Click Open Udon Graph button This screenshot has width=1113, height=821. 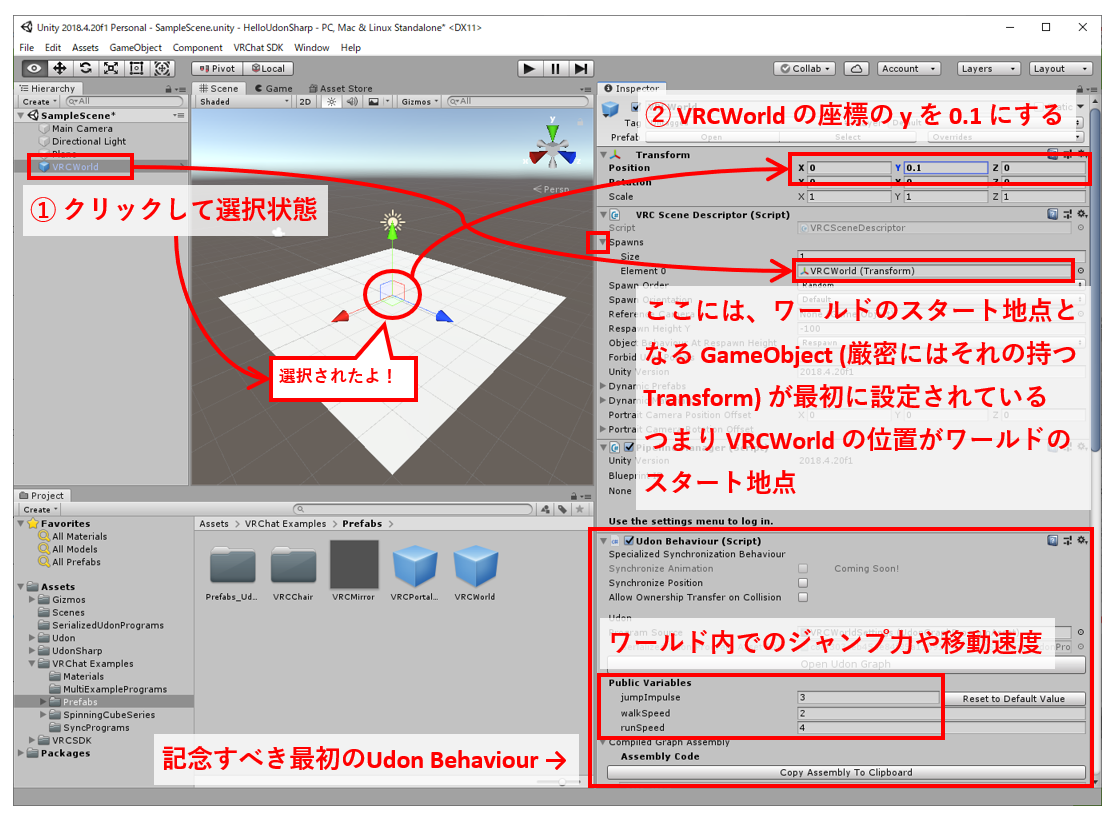click(x=846, y=664)
